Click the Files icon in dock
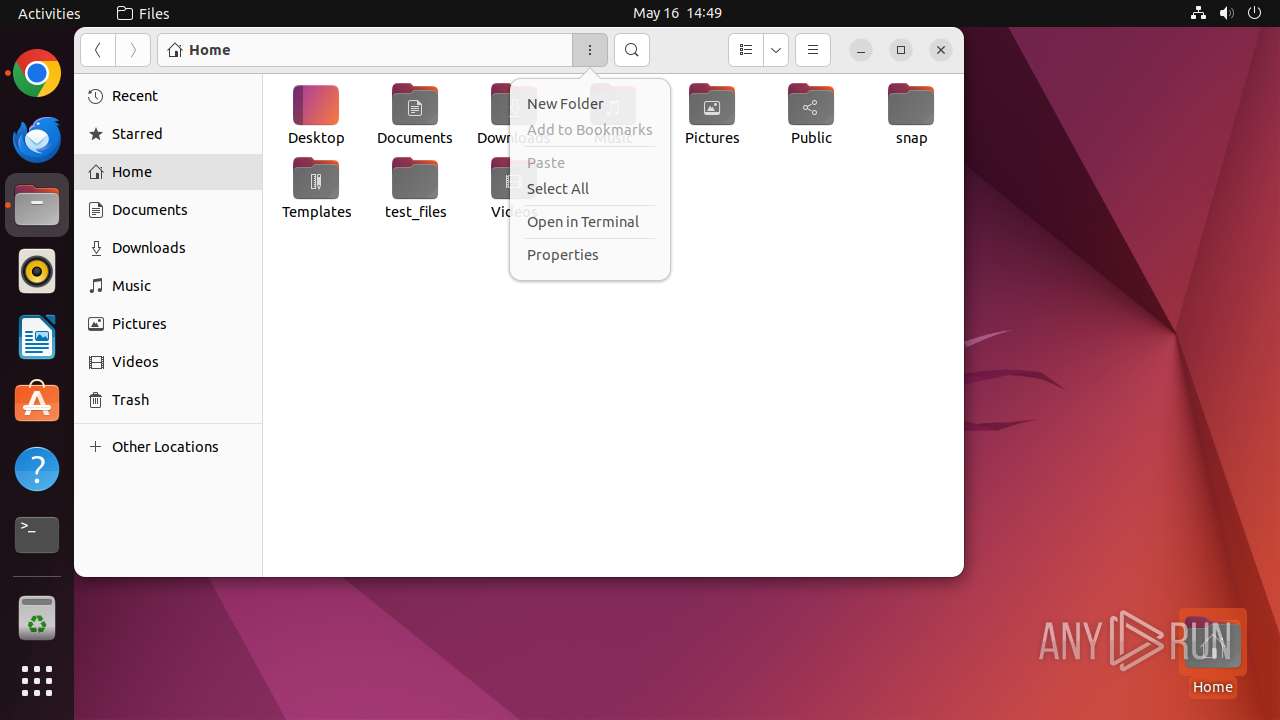The height and width of the screenshot is (720, 1280). [x=37, y=206]
